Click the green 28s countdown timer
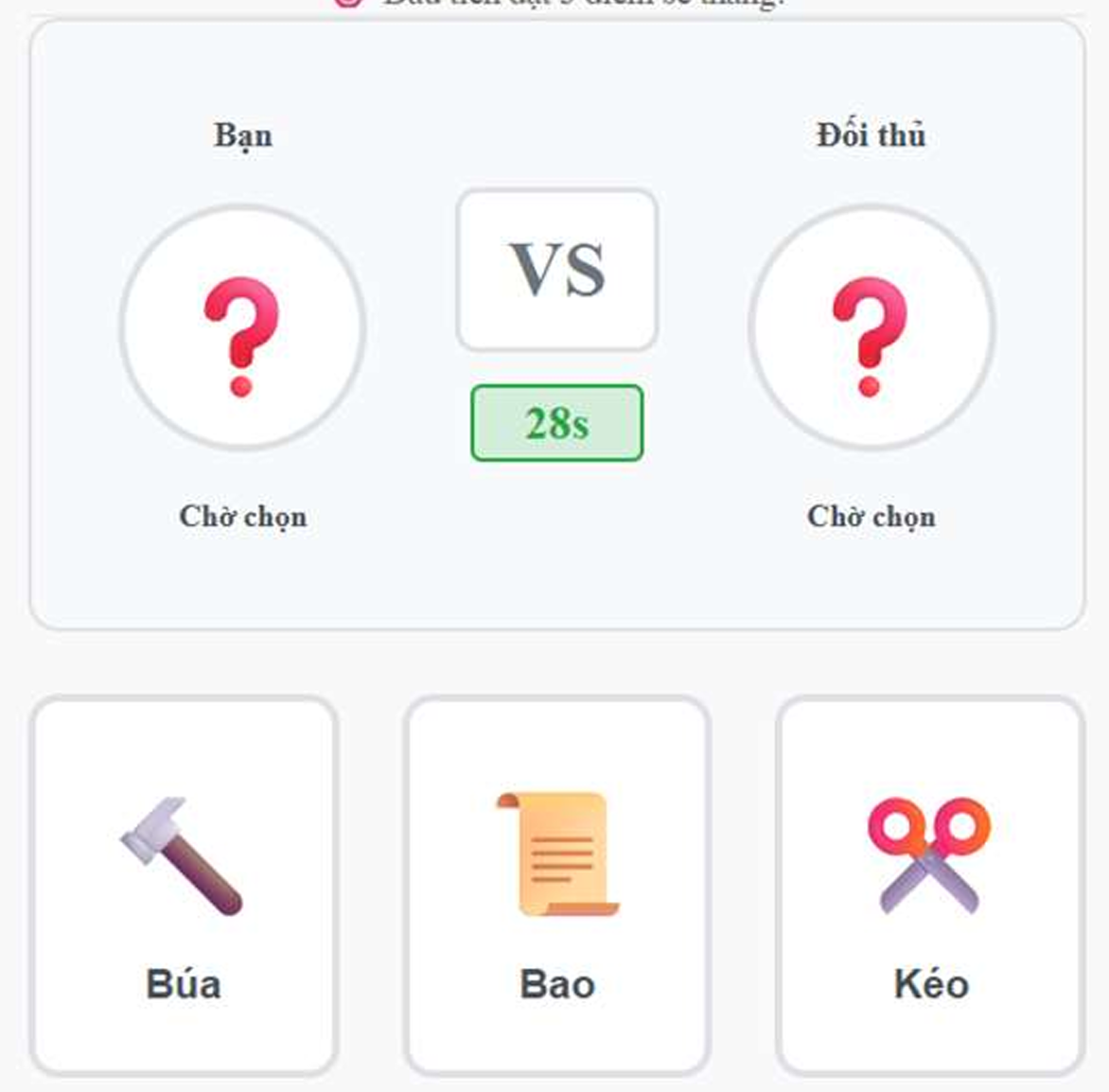1109x1092 pixels. pyautogui.click(x=556, y=424)
